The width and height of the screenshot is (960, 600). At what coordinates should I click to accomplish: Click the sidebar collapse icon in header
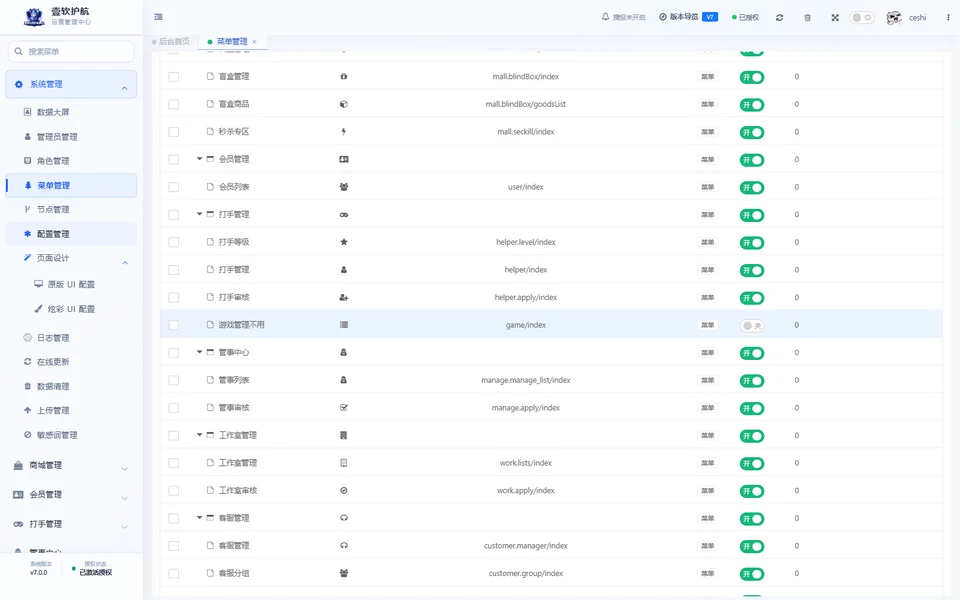tap(159, 17)
